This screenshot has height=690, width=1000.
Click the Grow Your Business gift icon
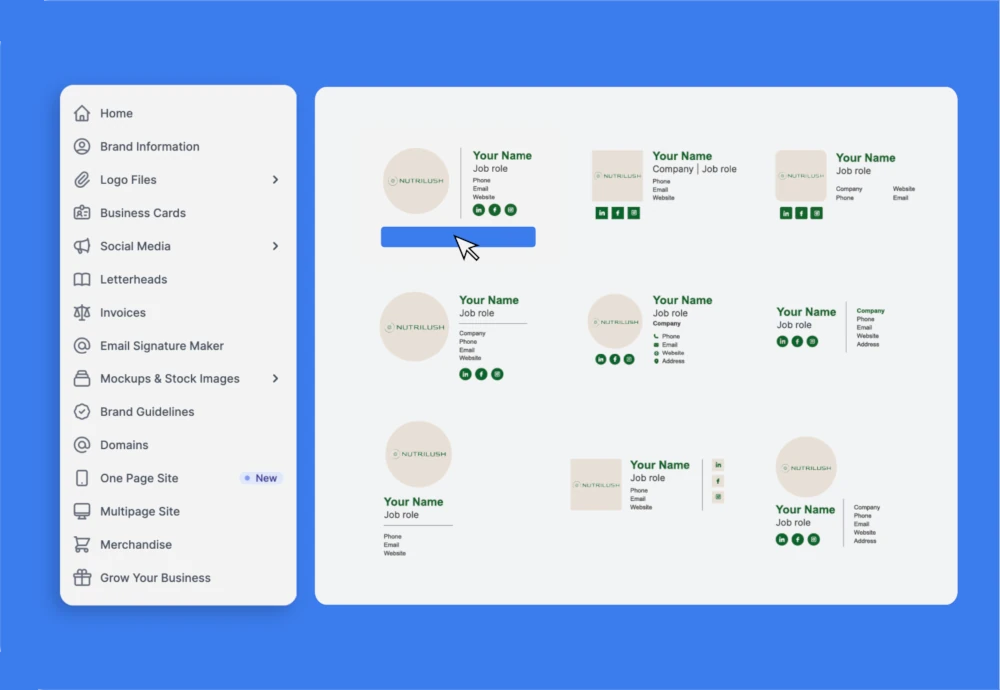82,578
